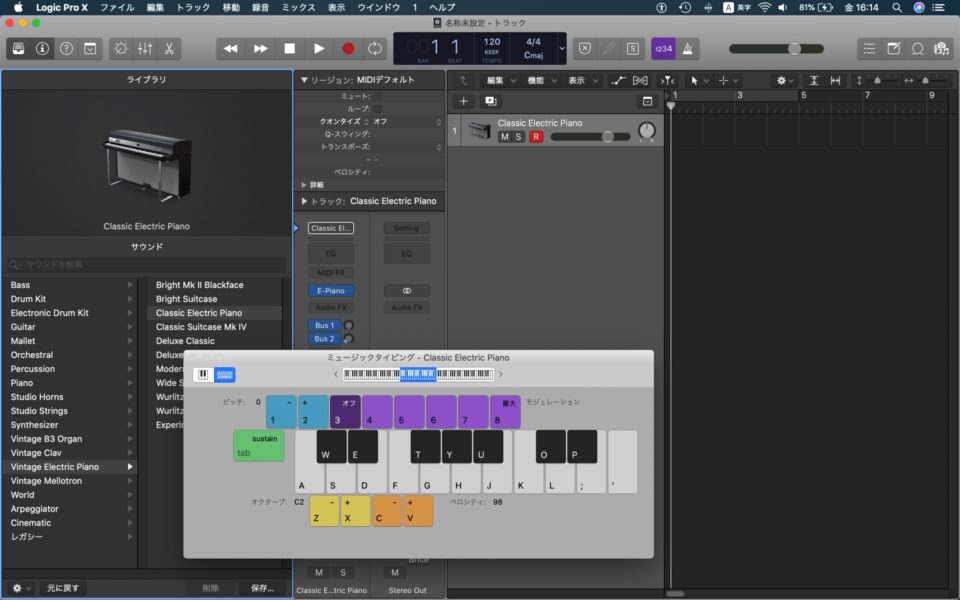Shift keyboard range right with arrow
The width and height of the screenshot is (960, 600).
point(501,374)
